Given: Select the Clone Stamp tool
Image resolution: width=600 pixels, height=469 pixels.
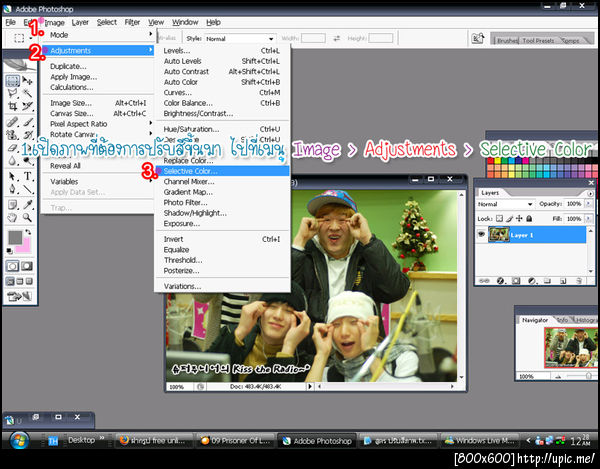Looking at the screenshot, I should [x=12, y=135].
